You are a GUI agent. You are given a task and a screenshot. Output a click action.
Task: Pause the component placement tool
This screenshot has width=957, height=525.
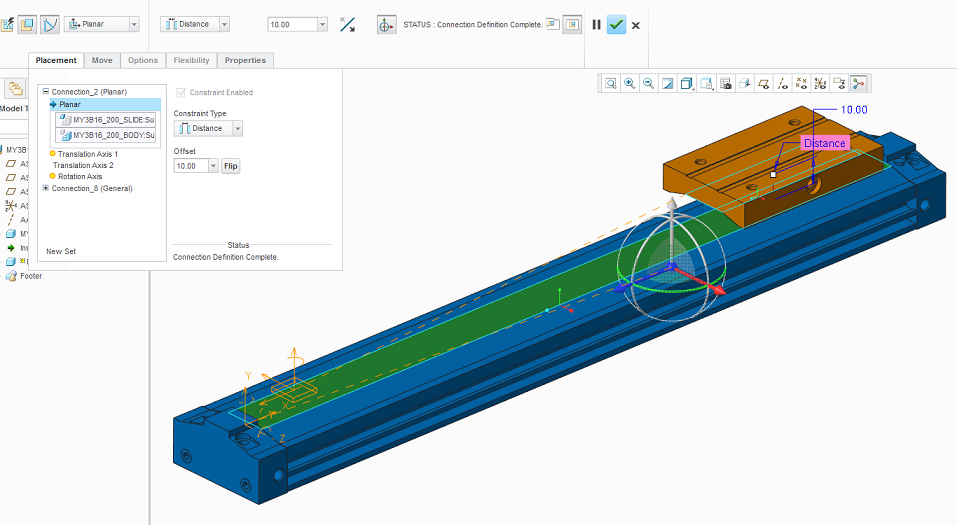[596, 25]
